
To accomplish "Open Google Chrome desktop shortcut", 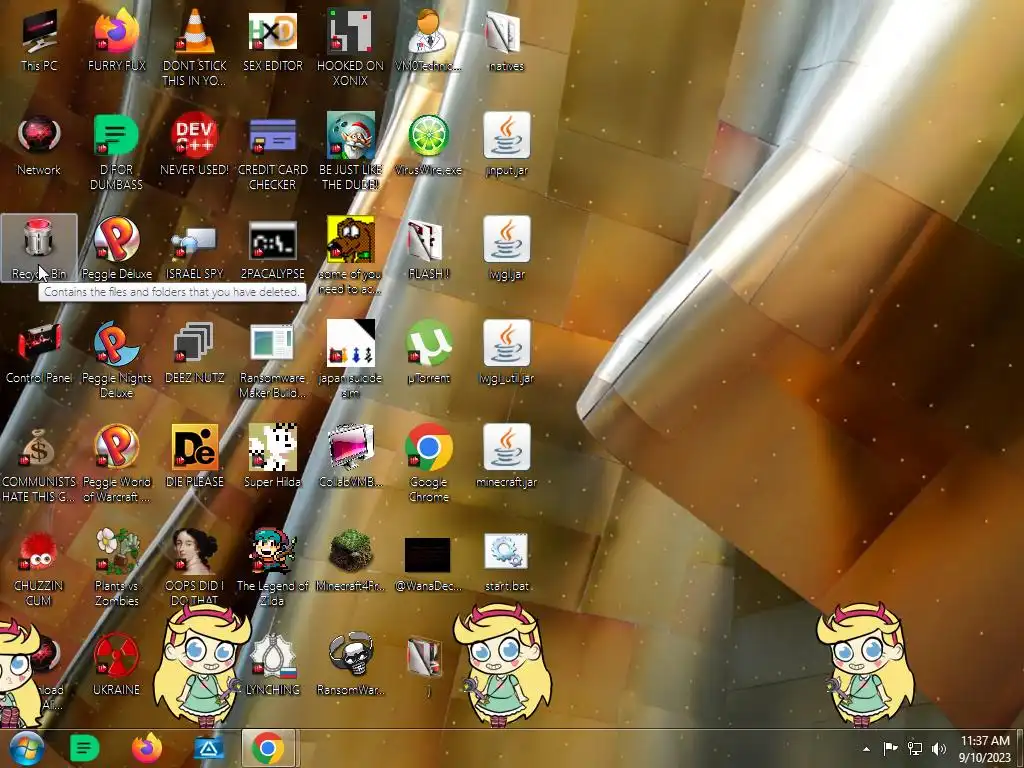I will [x=428, y=464].
